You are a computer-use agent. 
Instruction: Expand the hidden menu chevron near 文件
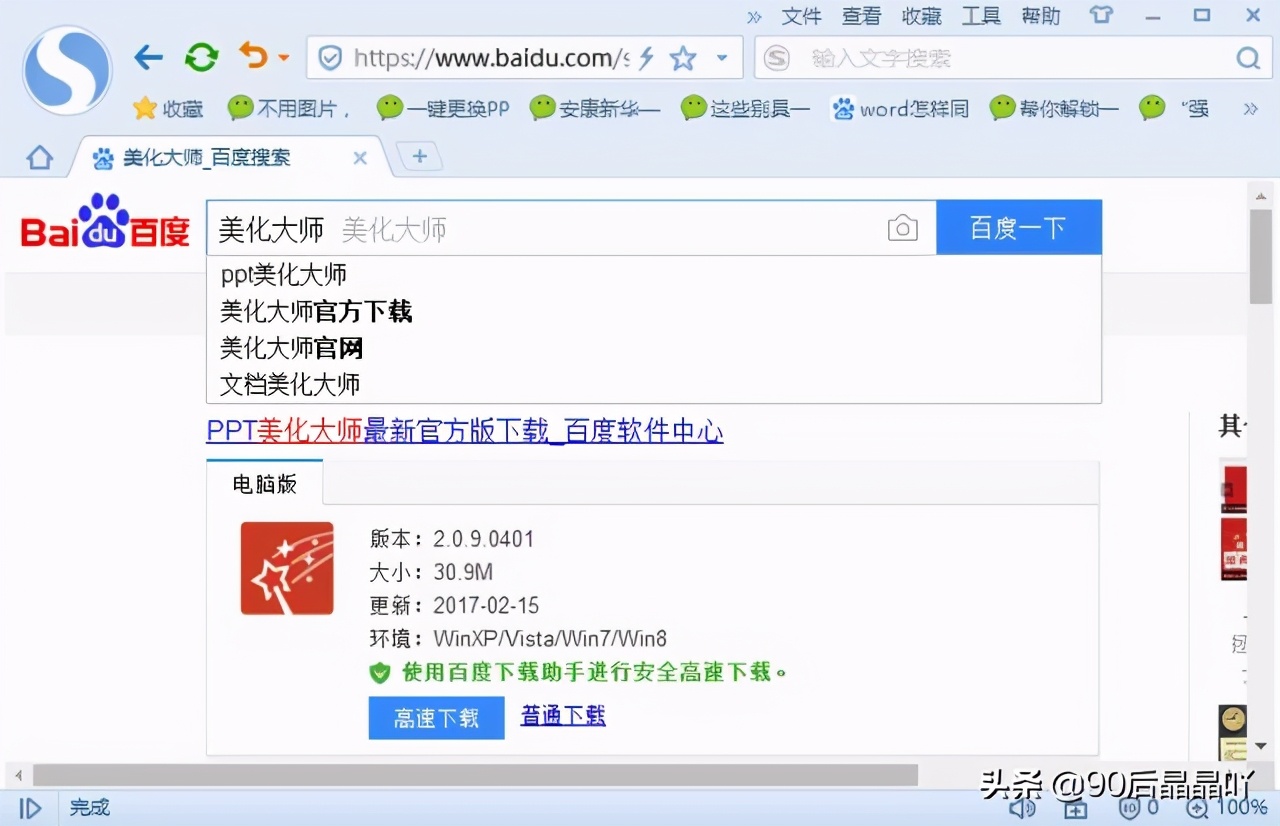click(x=754, y=16)
